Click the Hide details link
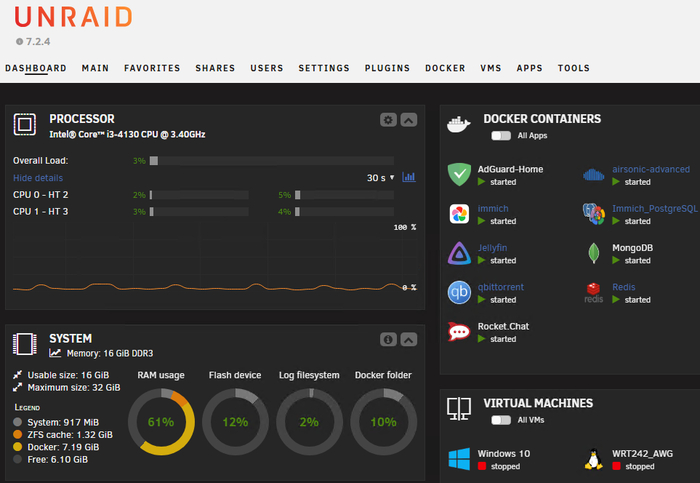 [x=38, y=177]
